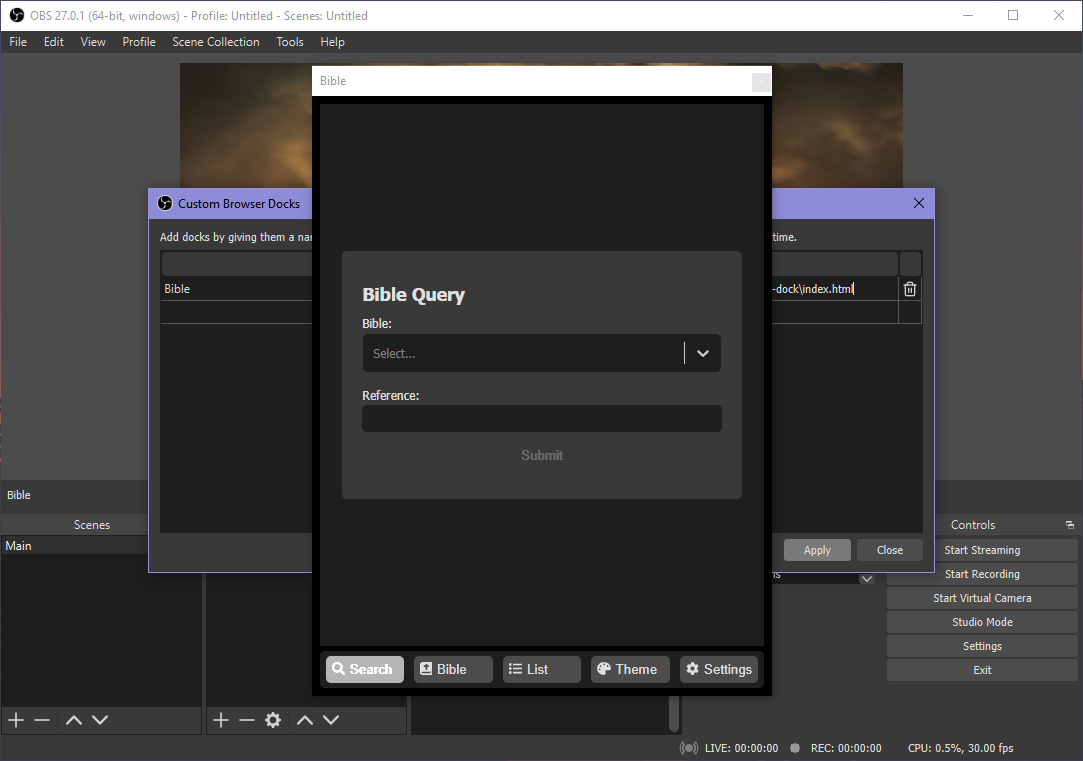
Task: Expand the dropdown below the Close button
Action: coord(866,577)
